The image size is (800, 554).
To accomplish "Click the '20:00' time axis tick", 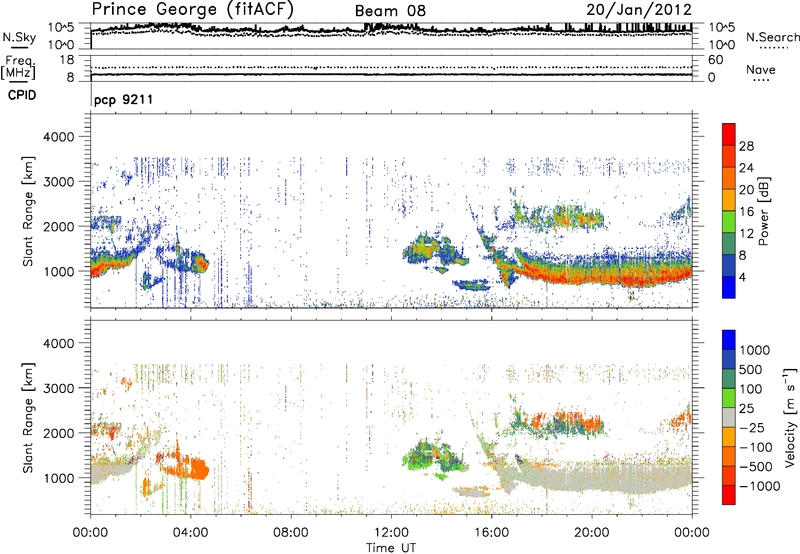I will pyautogui.click(x=591, y=533).
